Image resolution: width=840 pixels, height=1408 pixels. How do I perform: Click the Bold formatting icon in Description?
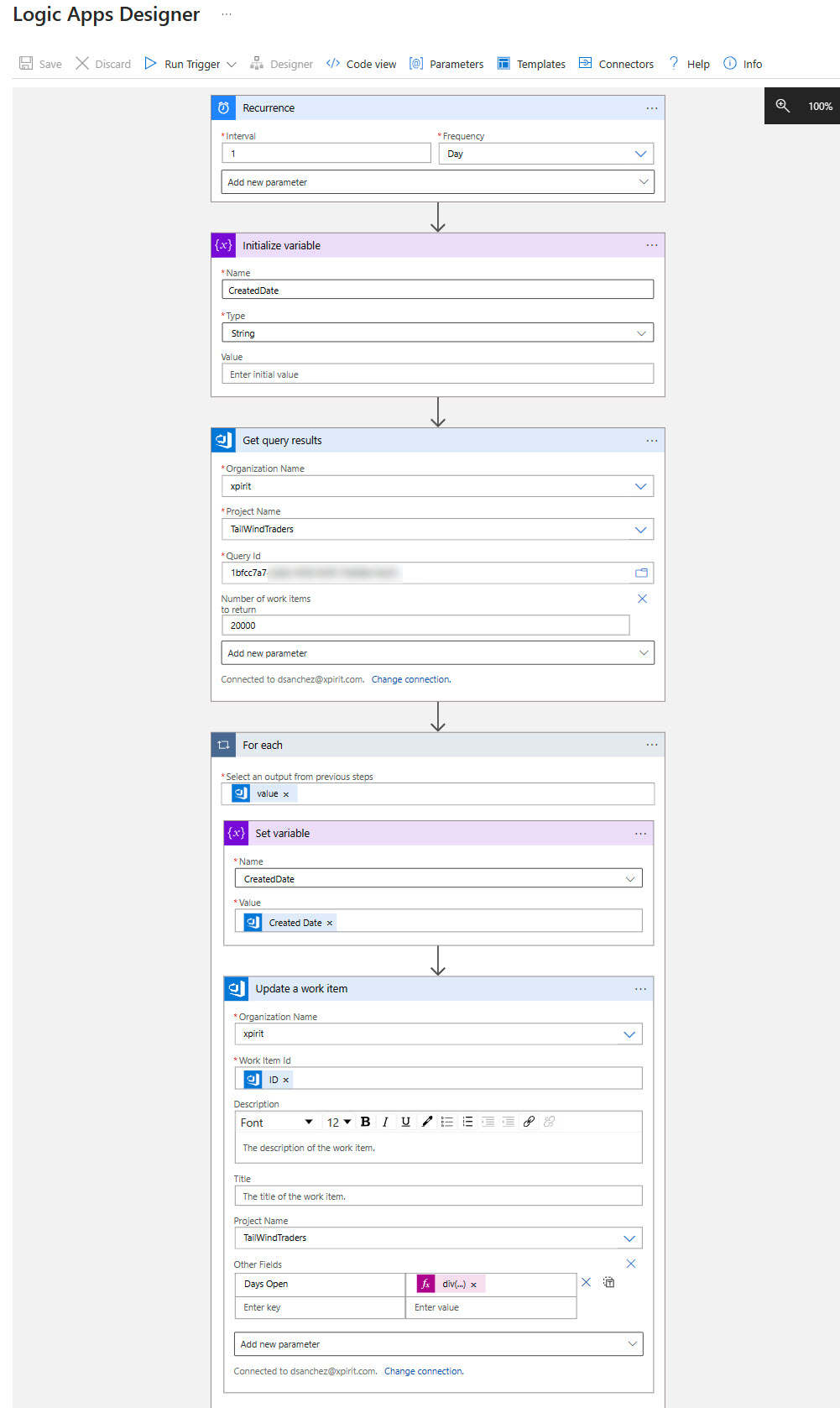[x=365, y=1122]
